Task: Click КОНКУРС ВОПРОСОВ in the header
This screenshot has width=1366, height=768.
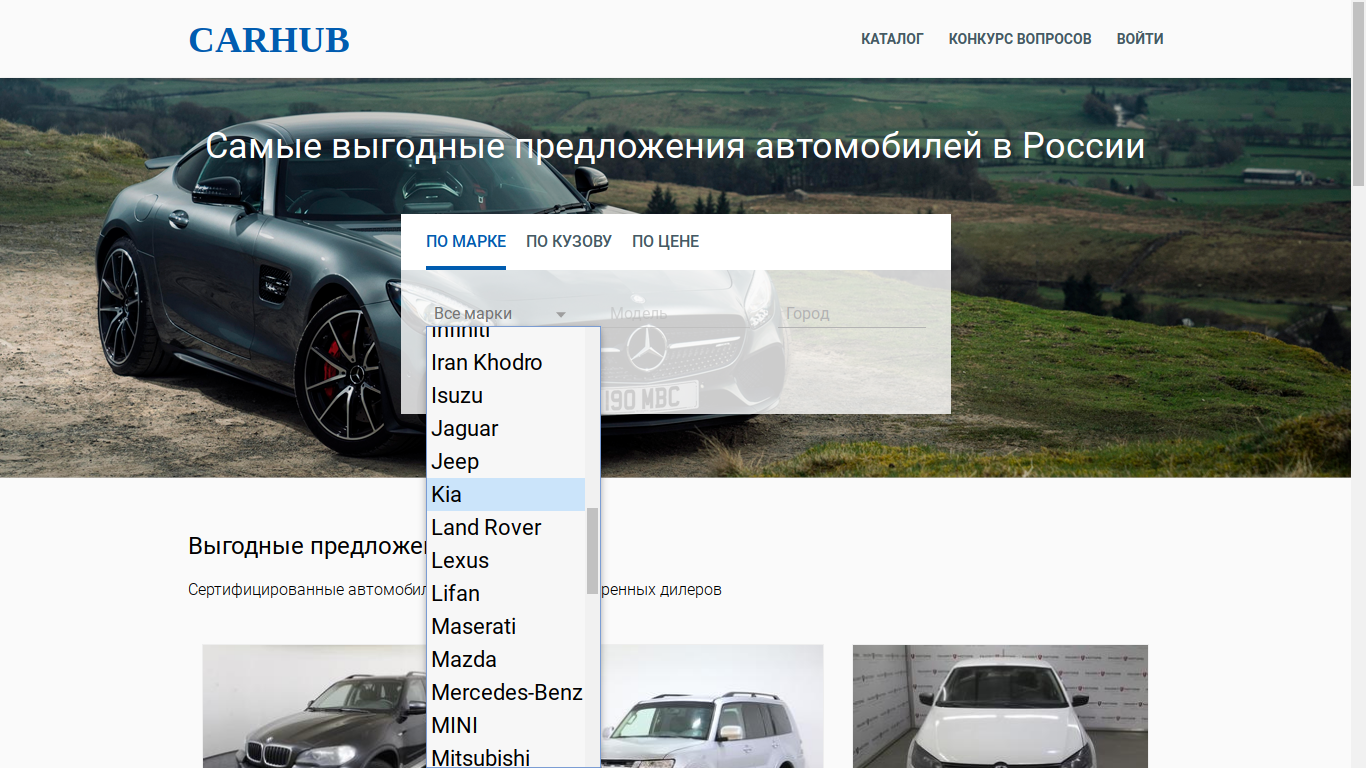Action: tap(1020, 39)
